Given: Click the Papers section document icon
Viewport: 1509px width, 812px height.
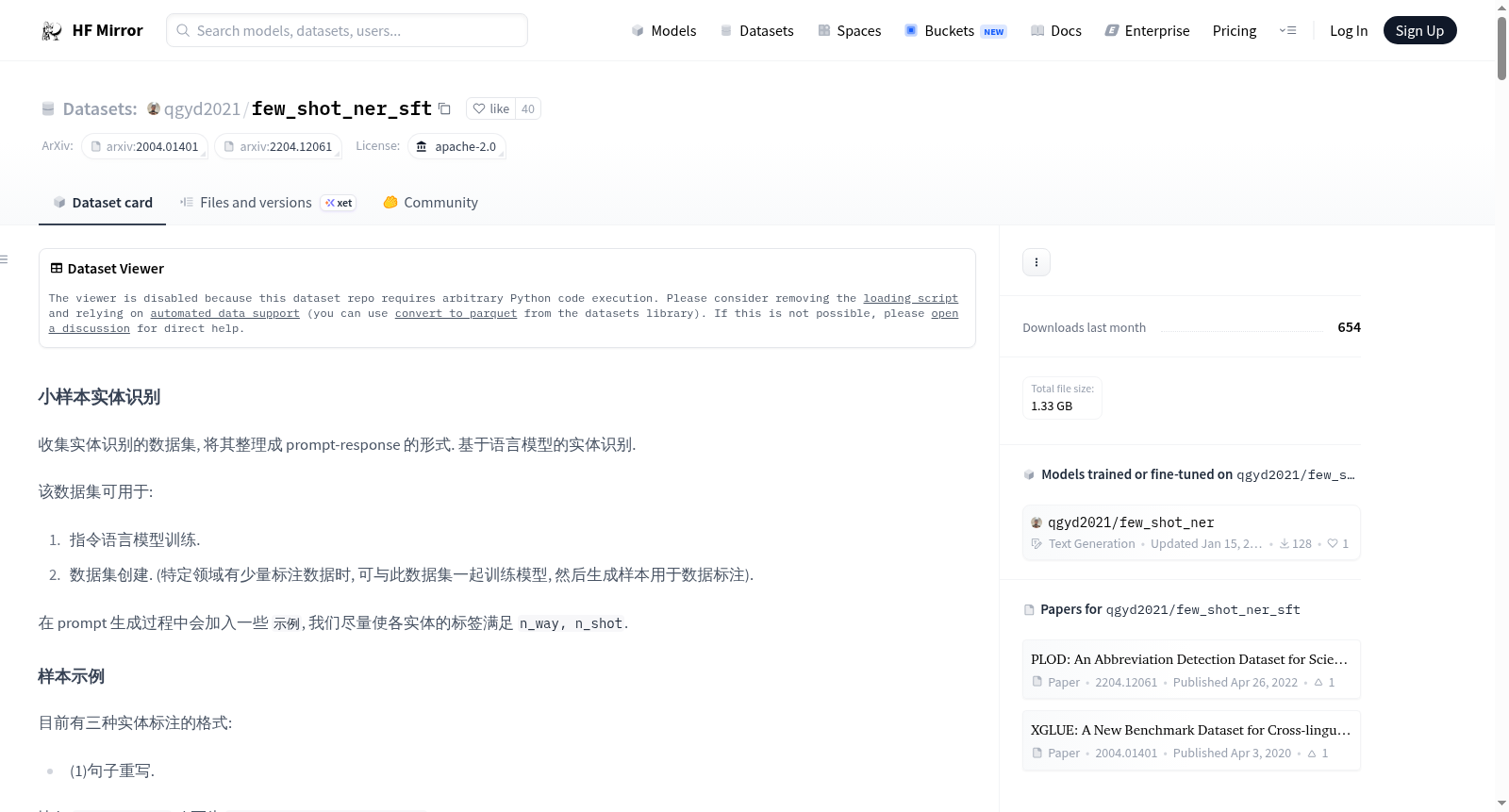Looking at the screenshot, I should click(1029, 610).
